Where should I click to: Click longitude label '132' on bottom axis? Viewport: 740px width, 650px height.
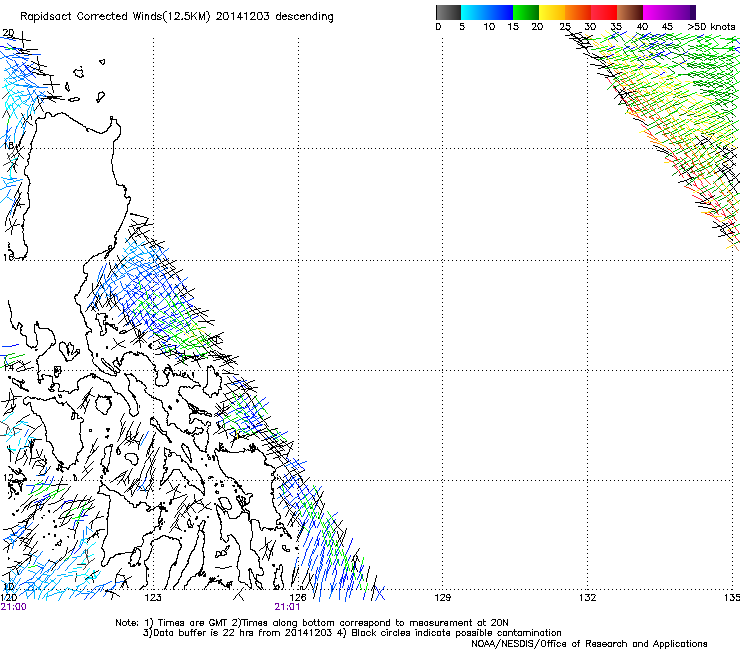tap(587, 598)
